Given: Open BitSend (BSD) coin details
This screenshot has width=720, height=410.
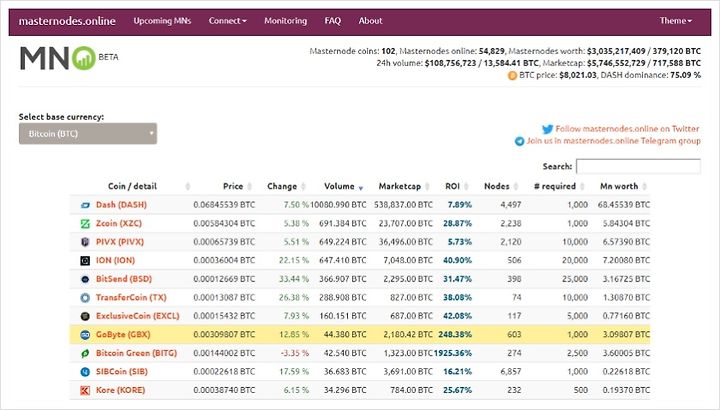Looking at the screenshot, I should [x=124, y=279].
